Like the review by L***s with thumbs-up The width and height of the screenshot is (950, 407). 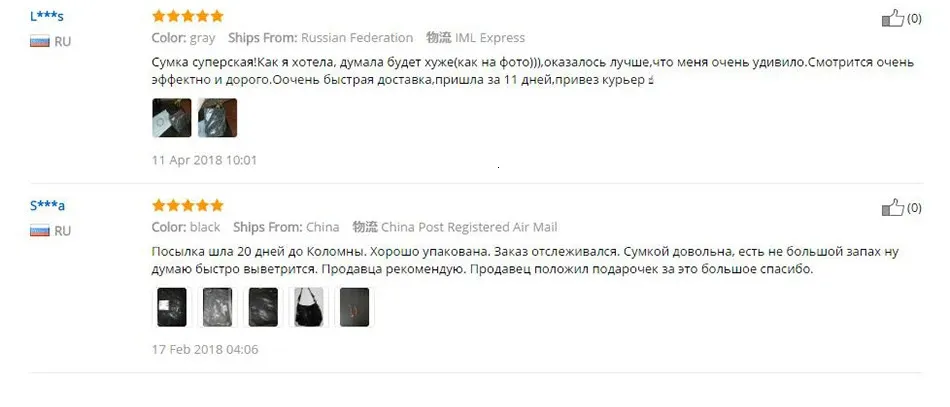[892, 19]
